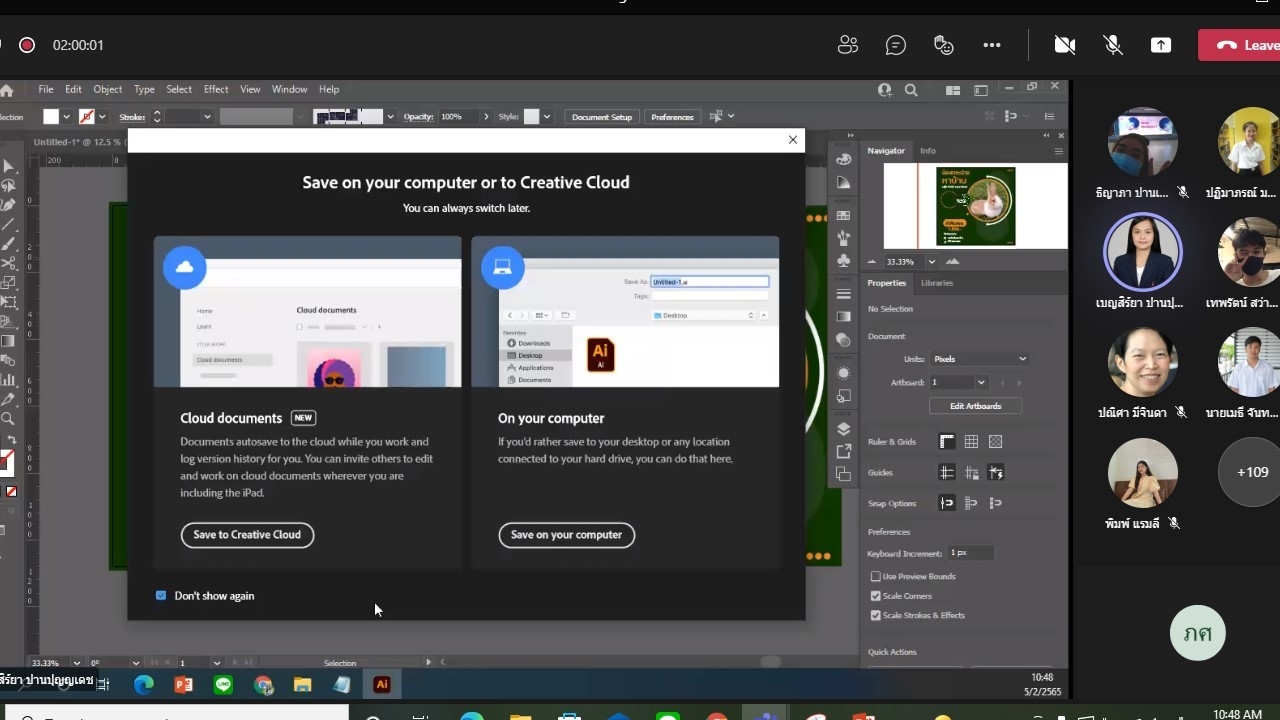The width and height of the screenshot is (1280, 720).
Task: Select the Line Segment tool
Action: [x=9, y=224]
